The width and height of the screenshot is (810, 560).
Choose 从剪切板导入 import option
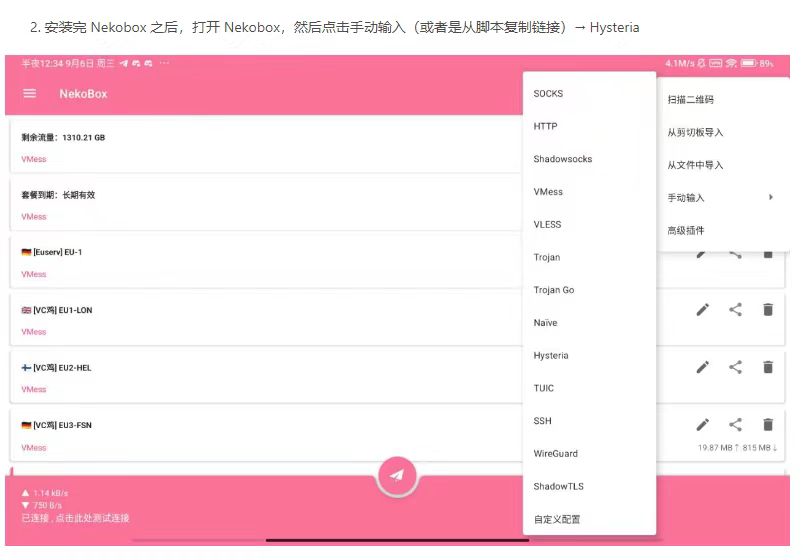723,132
